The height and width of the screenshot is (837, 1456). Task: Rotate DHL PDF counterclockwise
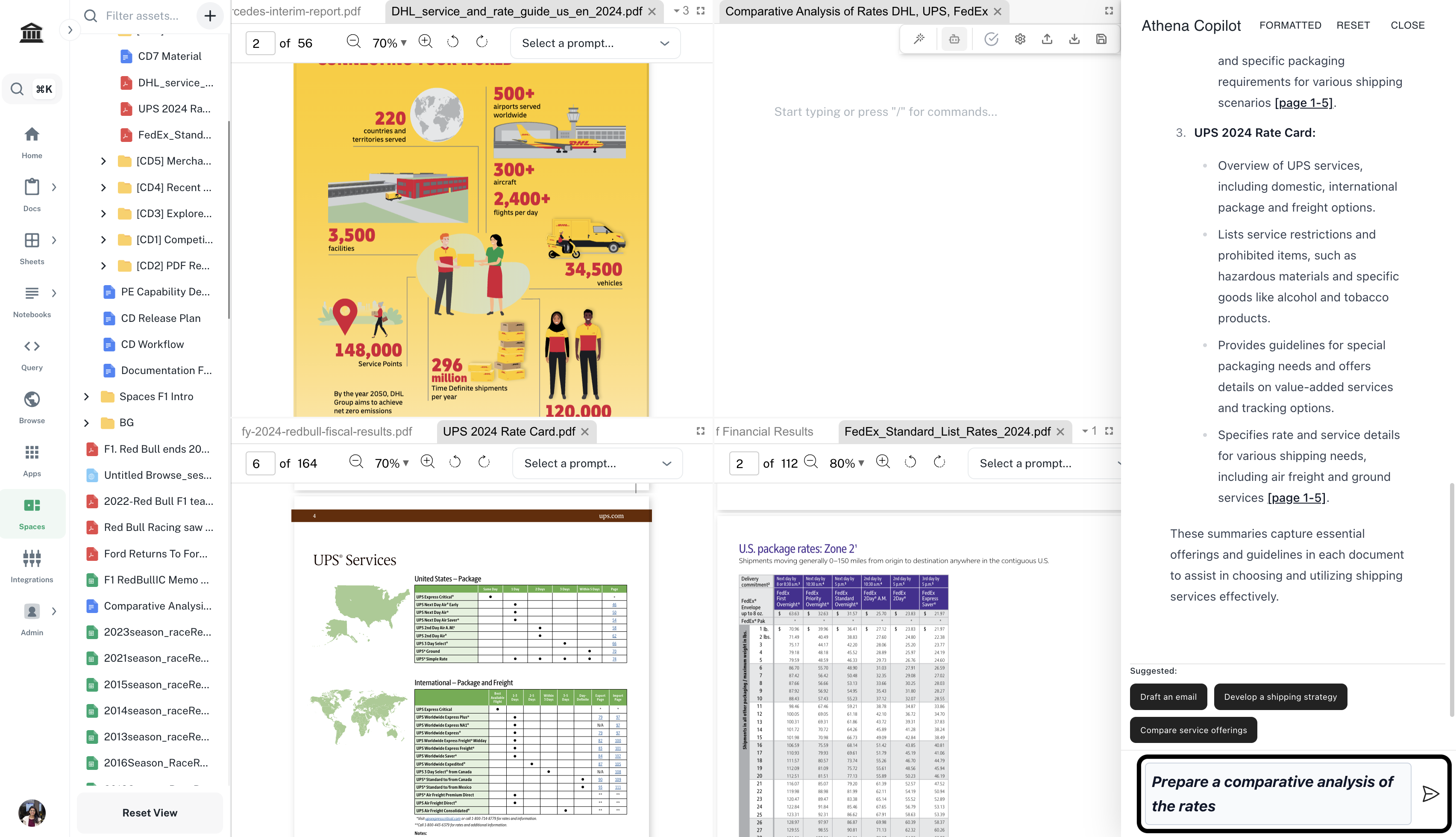click(453, 41)
